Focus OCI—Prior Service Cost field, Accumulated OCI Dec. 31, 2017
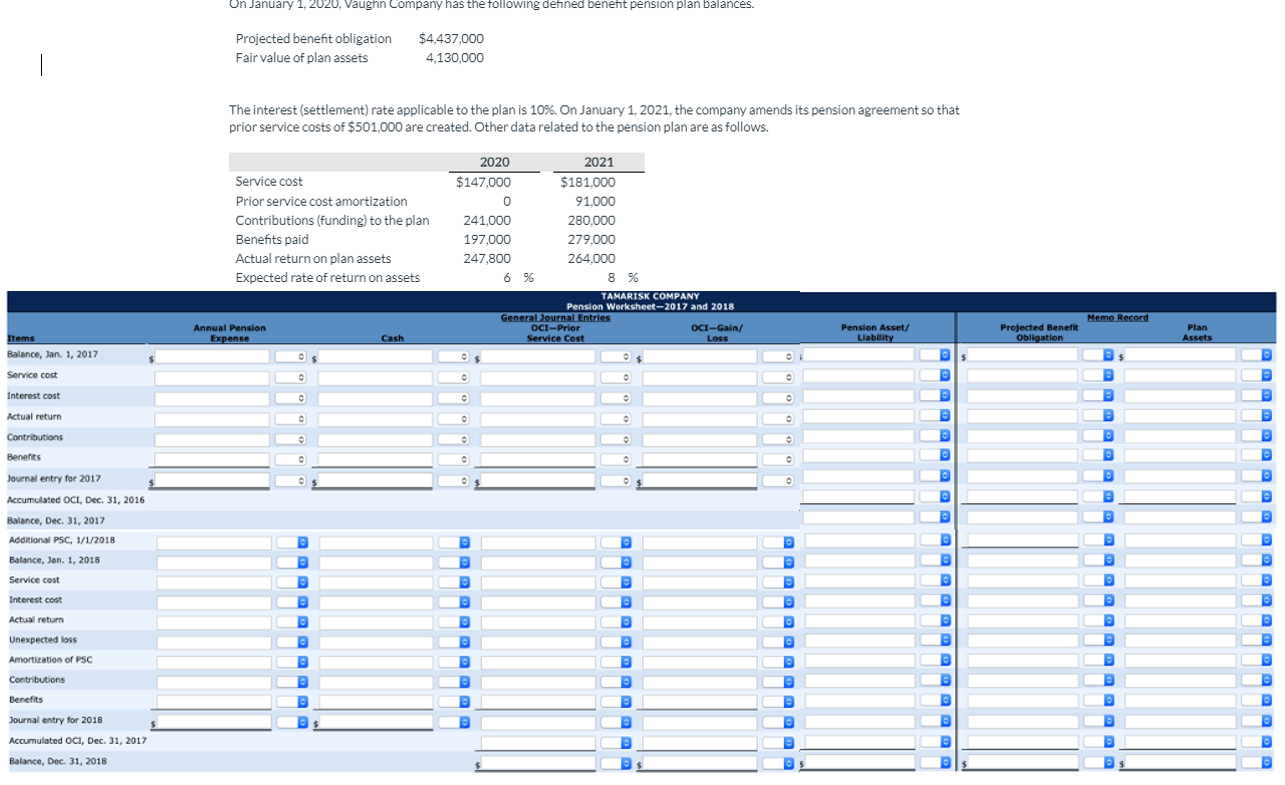Viewport: 1285px width, 785px height. (539, 743)
